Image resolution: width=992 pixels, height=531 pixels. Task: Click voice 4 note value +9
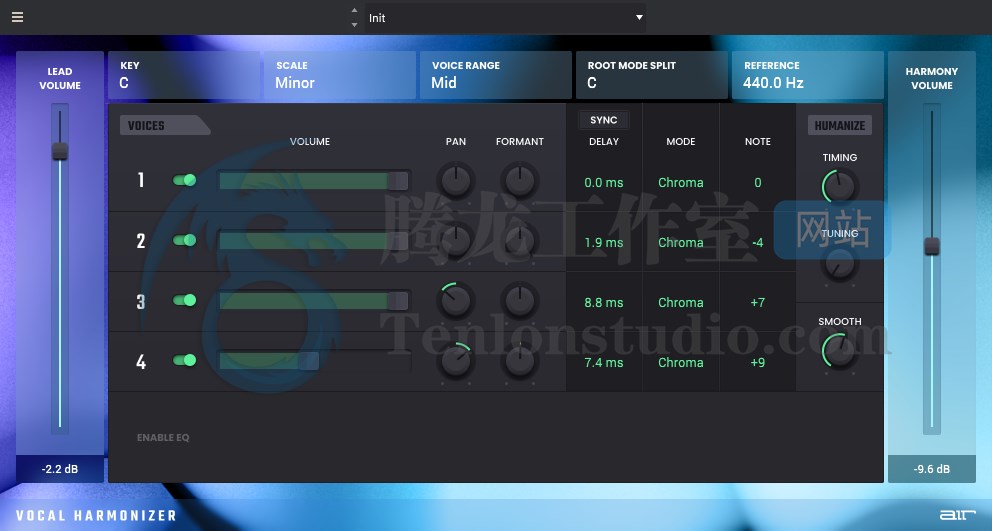[758, 363]
